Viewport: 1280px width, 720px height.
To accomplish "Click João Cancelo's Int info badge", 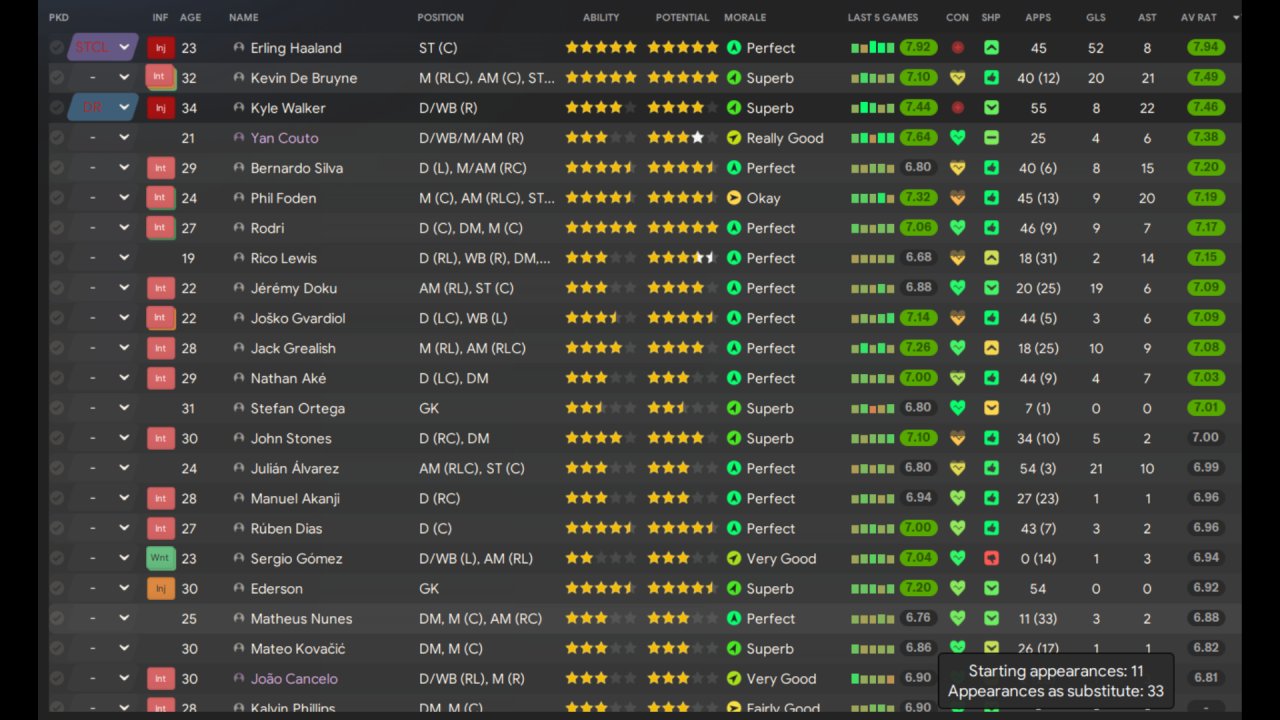I will coord(160,678).
